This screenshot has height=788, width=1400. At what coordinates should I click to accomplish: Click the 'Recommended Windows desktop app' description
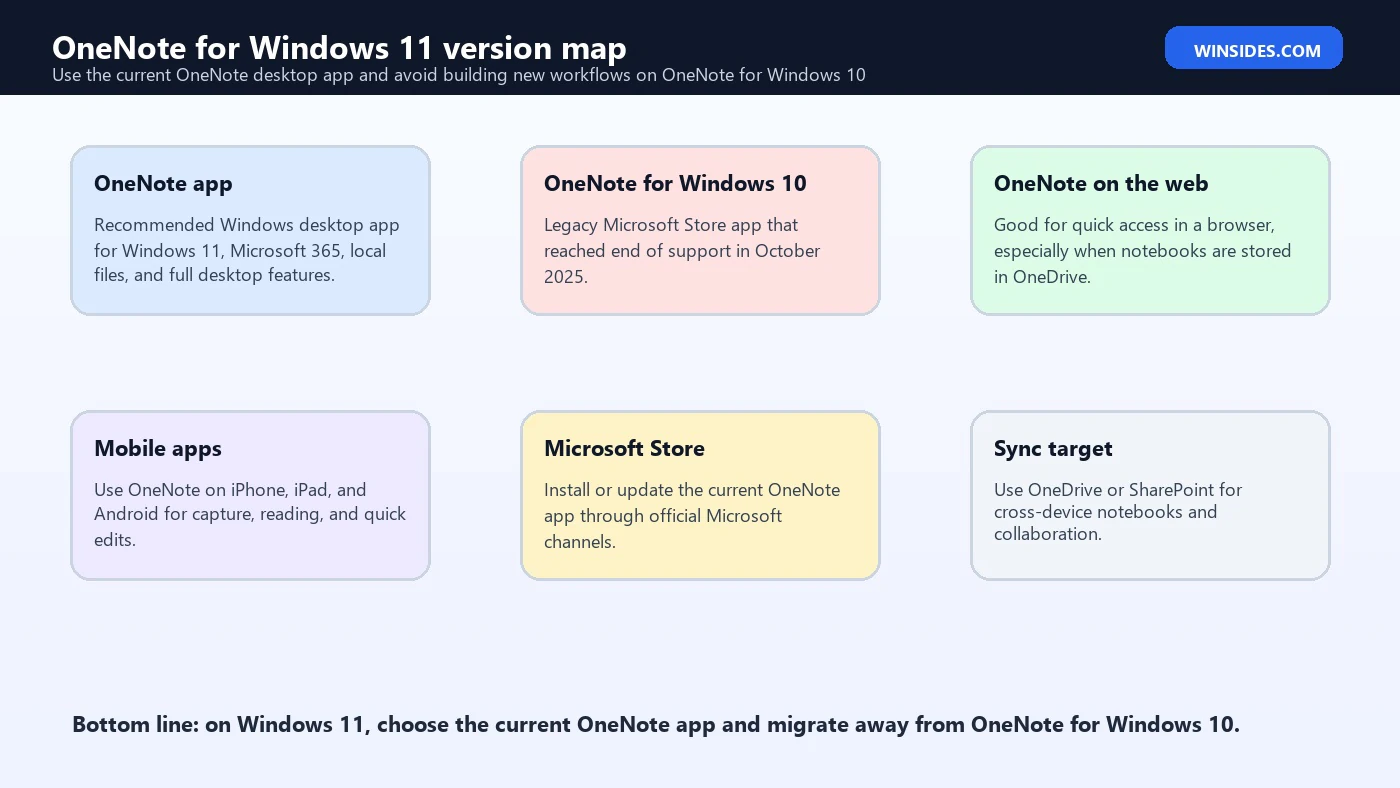247,250
